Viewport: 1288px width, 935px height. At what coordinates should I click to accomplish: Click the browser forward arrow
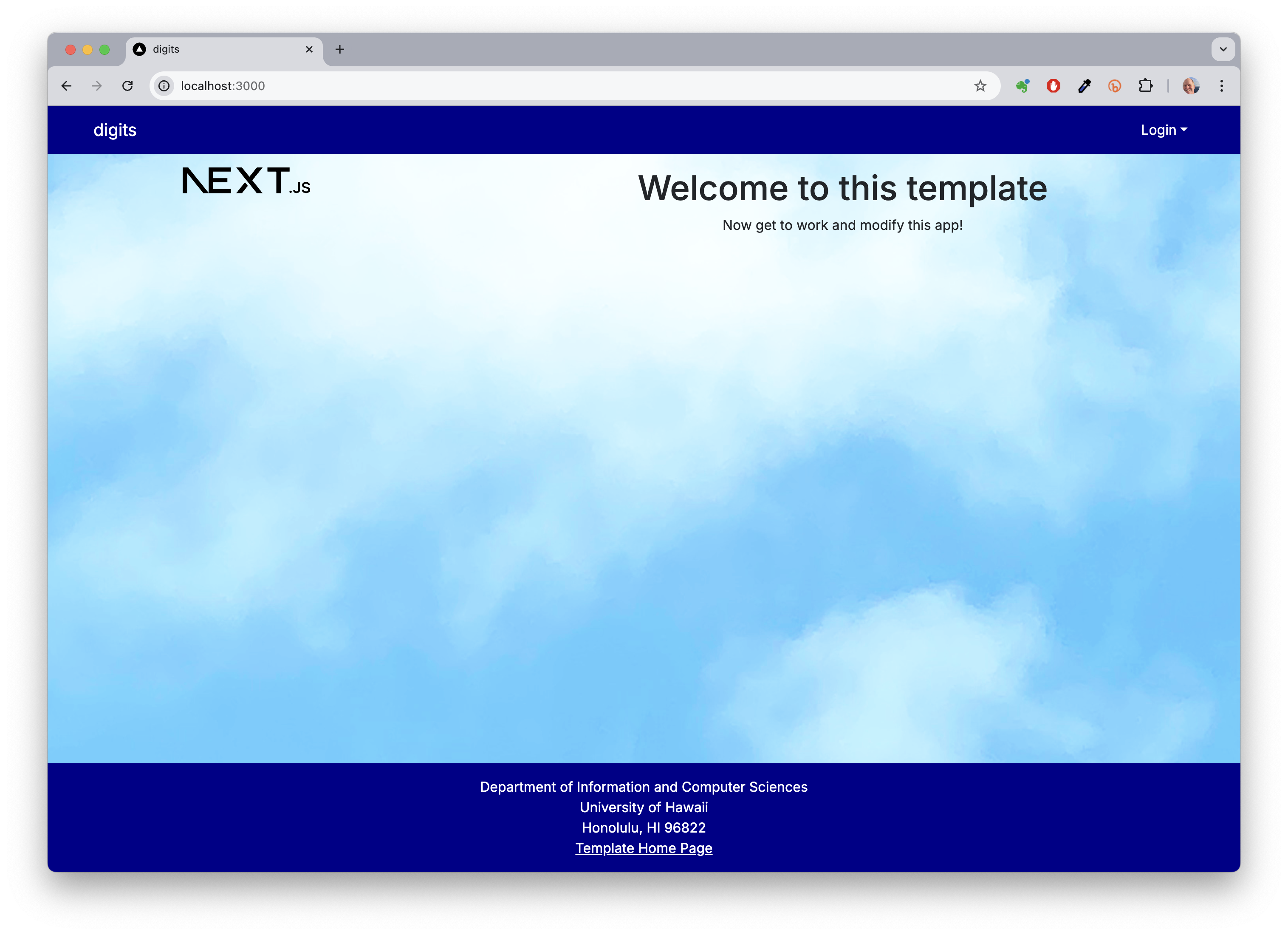tap(97, 86)
